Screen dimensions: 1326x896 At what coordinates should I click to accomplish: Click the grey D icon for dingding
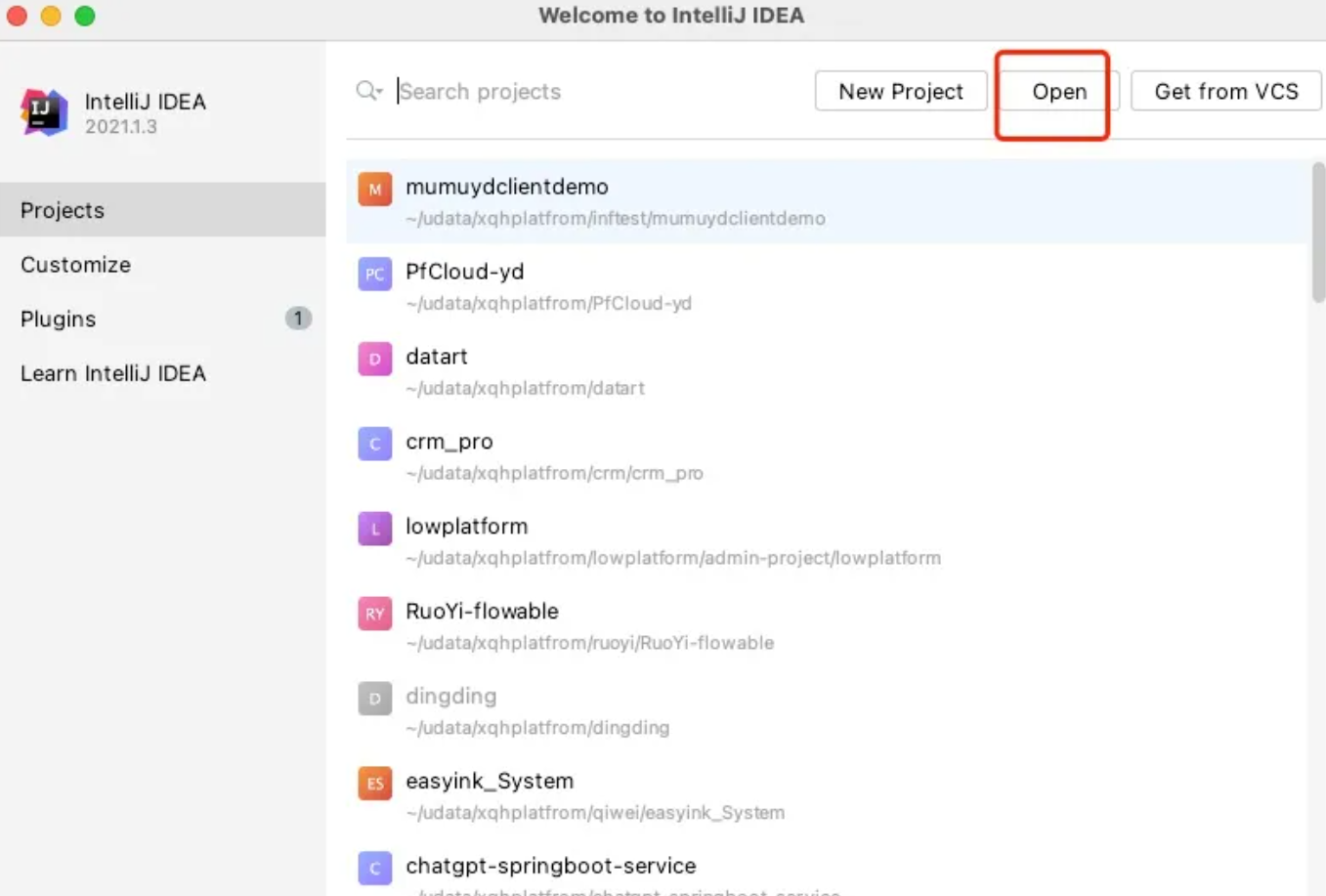pyautogui.click(x=374, y=699)
